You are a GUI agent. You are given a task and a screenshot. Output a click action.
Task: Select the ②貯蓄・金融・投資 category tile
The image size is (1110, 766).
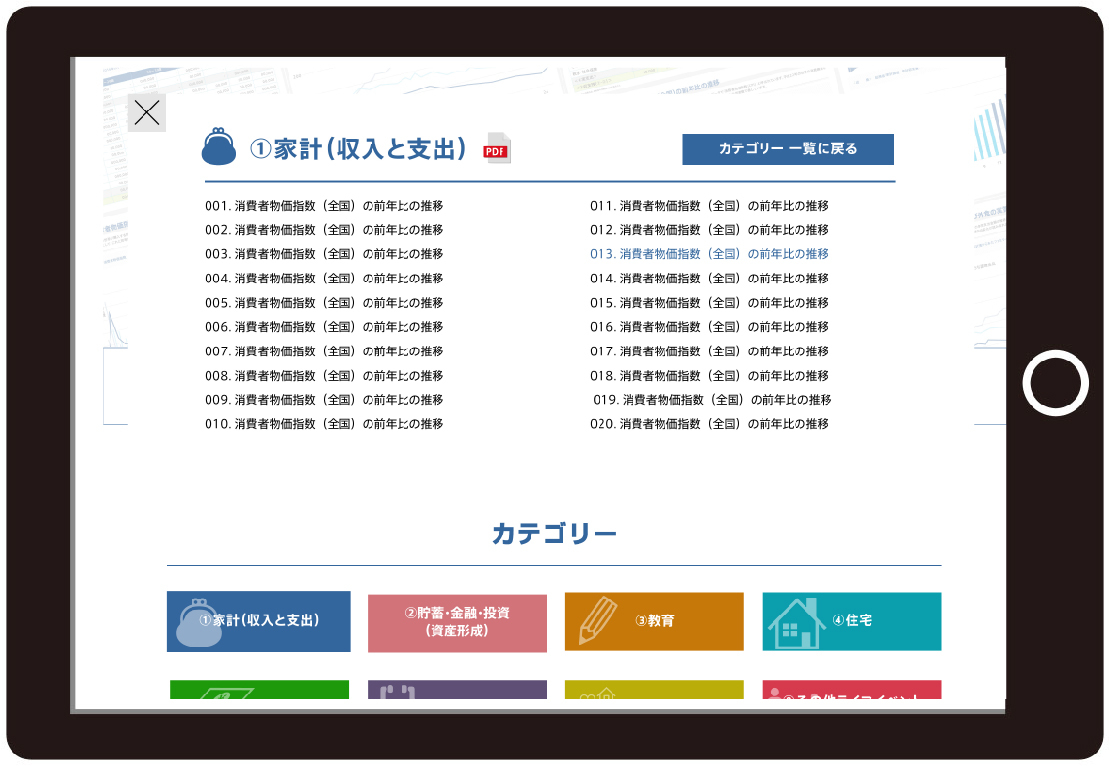tap(457, 623)
